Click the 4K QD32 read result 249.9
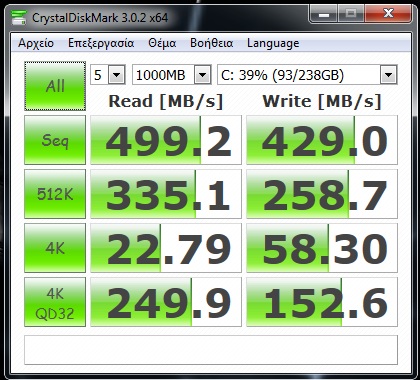 (166, 302)
